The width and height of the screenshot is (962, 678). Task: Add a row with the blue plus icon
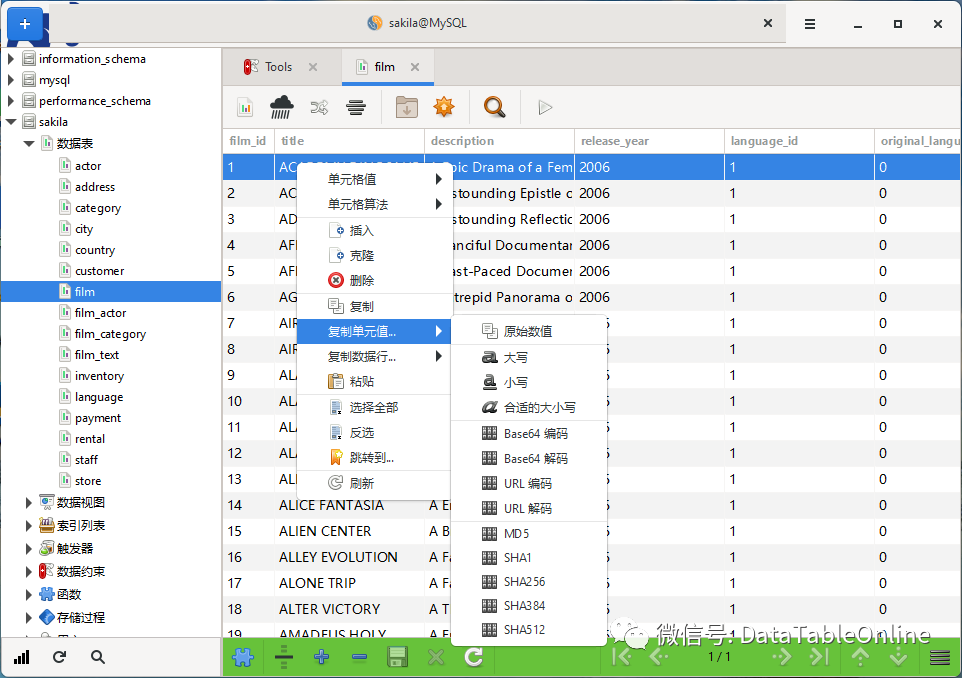(321, 657)
